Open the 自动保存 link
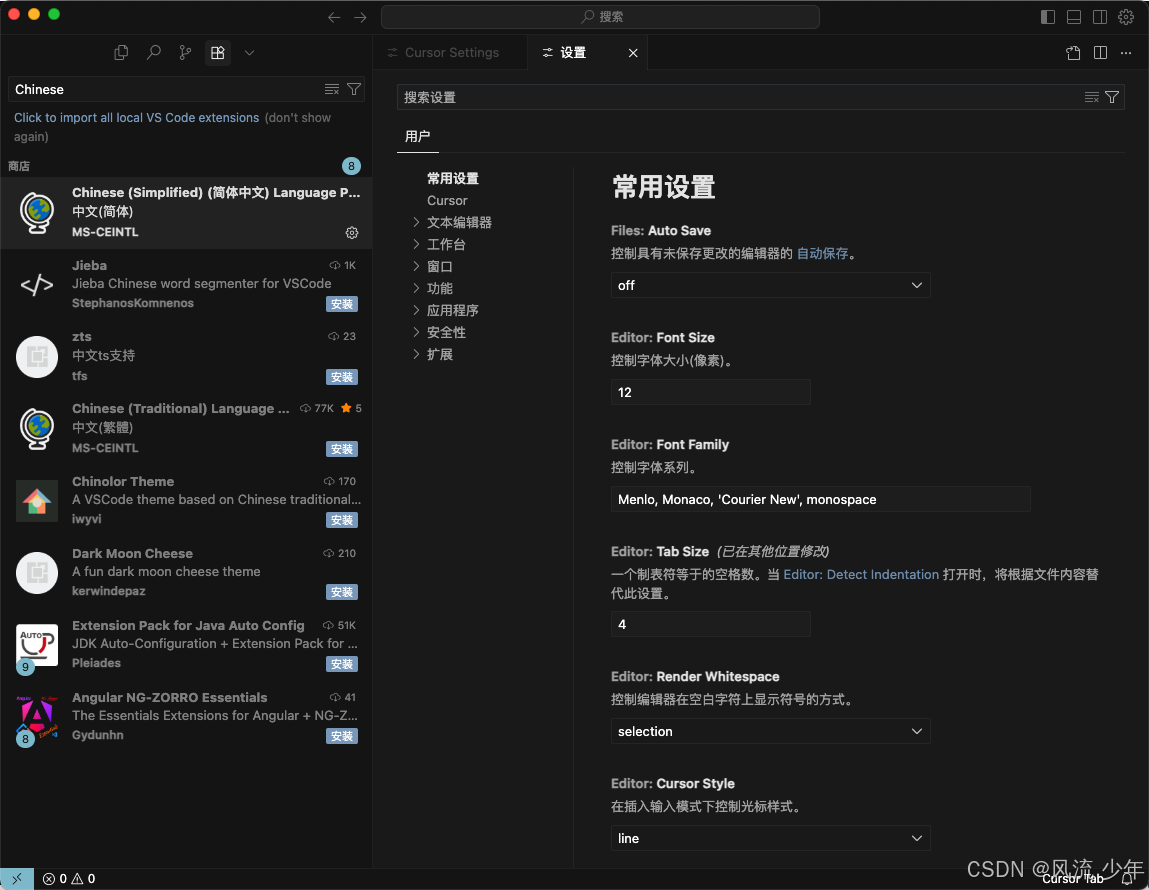The width and height of the screenshot is (1149, 890). coord(822,253)
